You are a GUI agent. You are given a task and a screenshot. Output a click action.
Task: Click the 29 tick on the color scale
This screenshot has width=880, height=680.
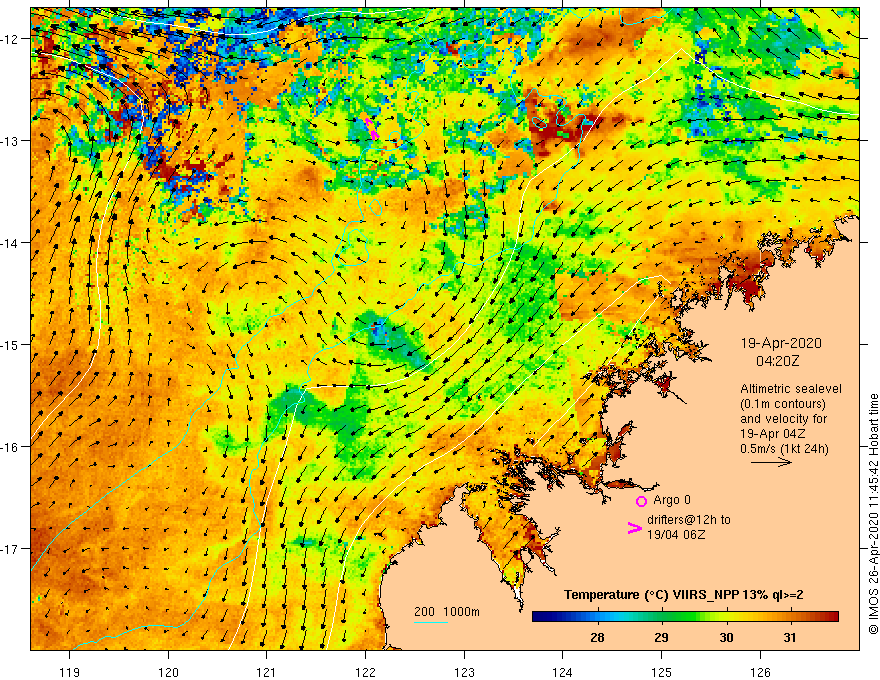661,637
